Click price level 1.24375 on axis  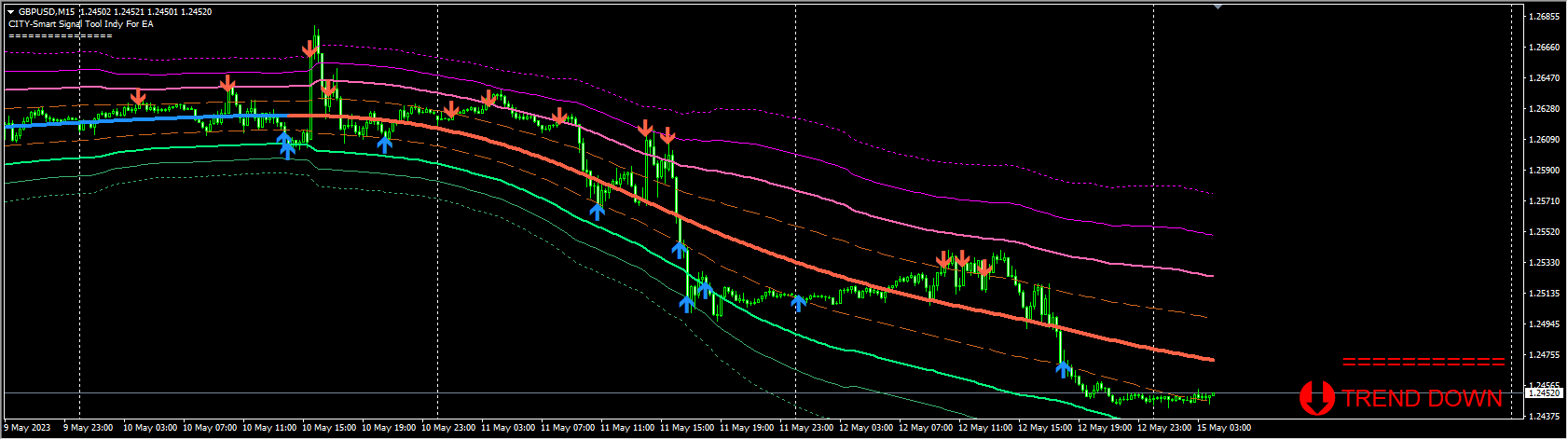coord(1544,416)
